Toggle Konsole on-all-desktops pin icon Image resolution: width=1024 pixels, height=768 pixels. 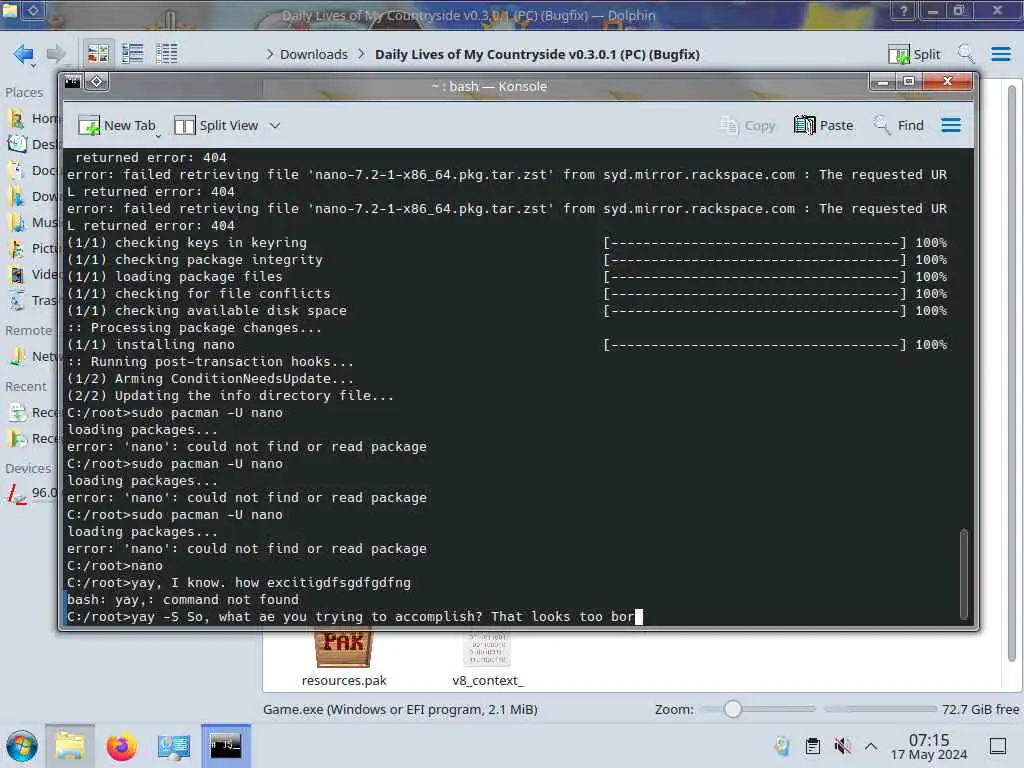point(97,82)
